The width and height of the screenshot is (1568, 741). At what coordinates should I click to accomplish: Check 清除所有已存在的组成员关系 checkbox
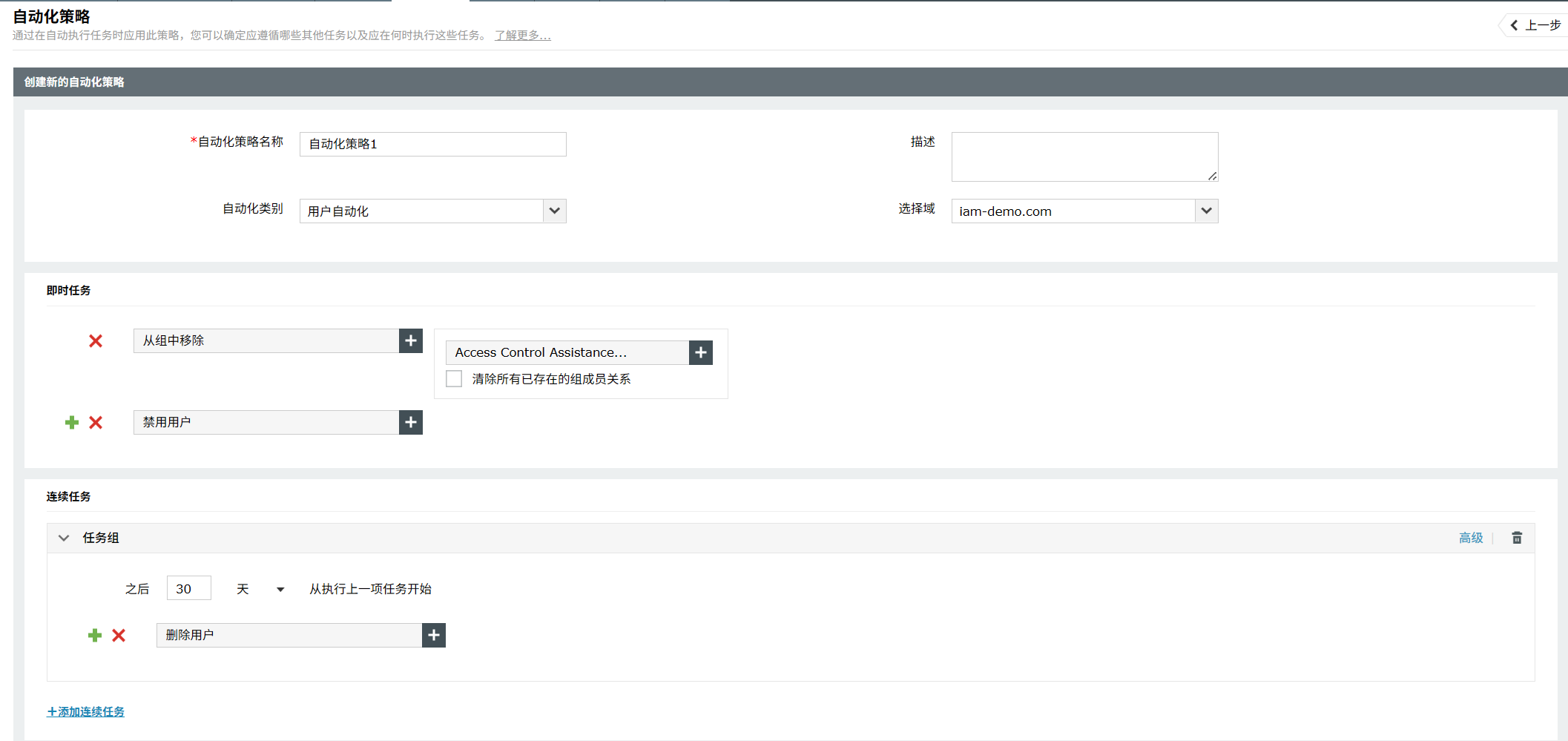454,379
